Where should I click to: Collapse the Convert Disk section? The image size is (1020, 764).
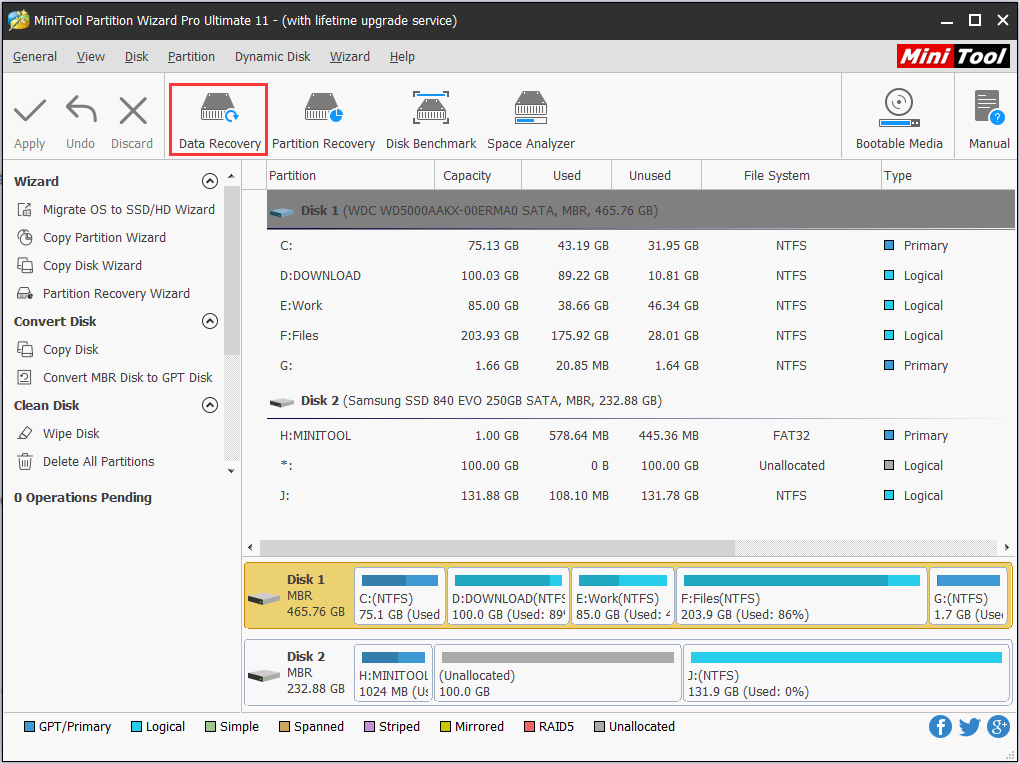pyautogui.click(x=209, y=321)
